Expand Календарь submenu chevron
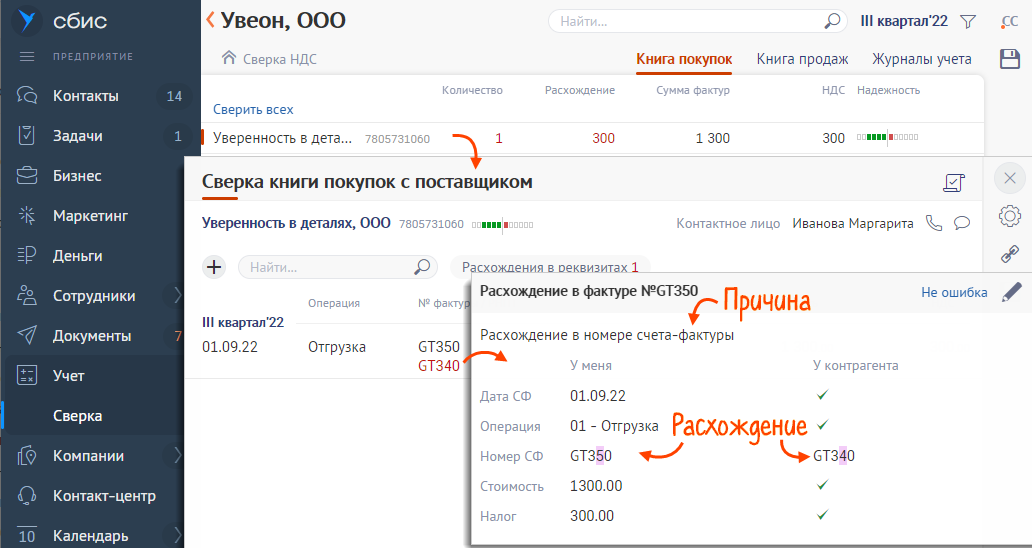The width and height of the screenshot is (1032, 548). click(x=178, y=534)
